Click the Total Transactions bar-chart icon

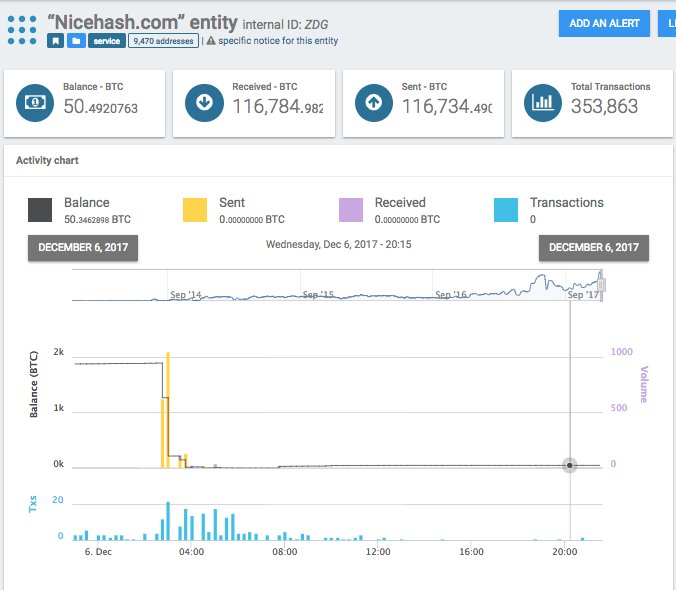tap(543, 103)
